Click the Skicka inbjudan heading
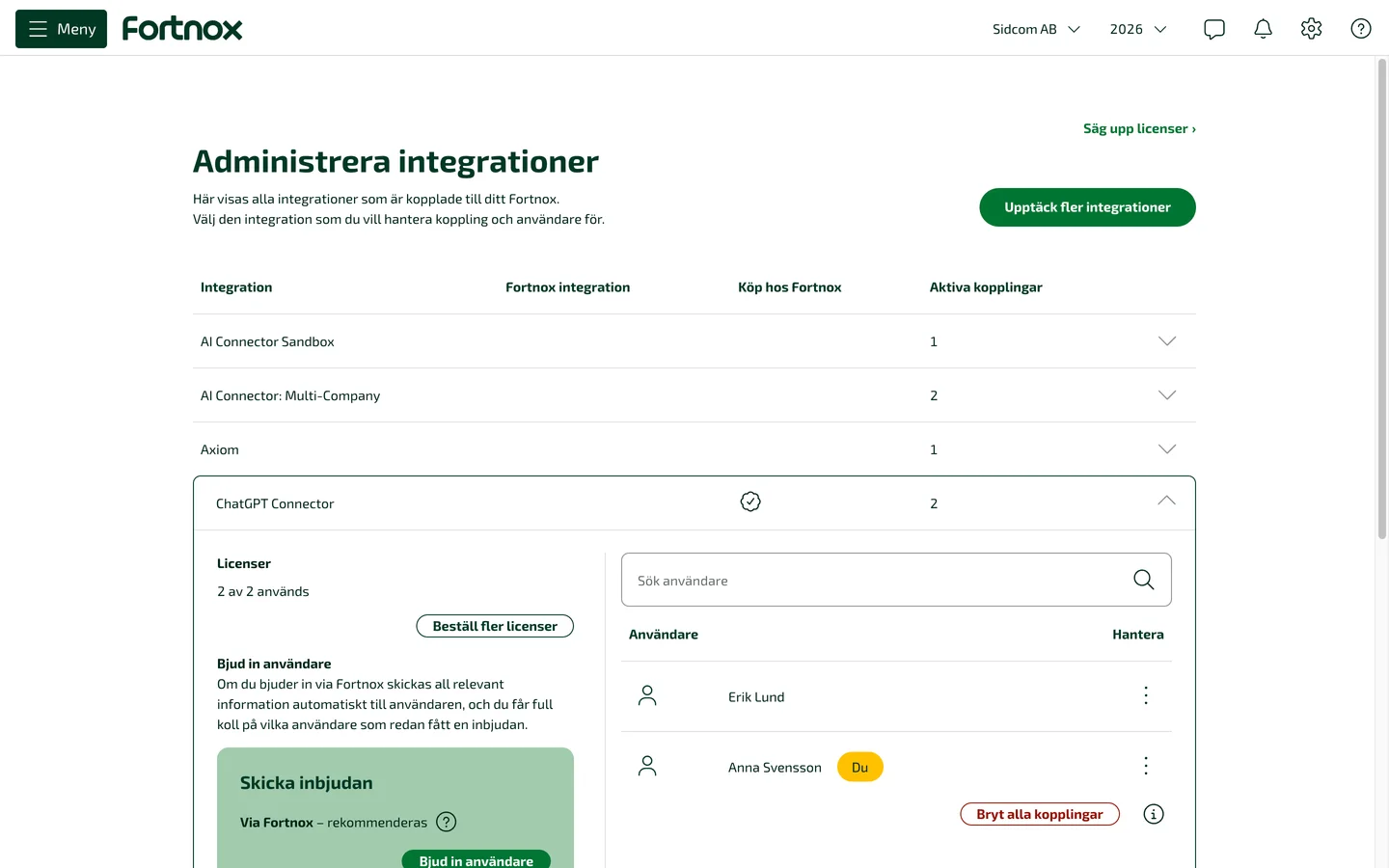Viewport: 1389px width, 868px height. [x=307, y=783]
